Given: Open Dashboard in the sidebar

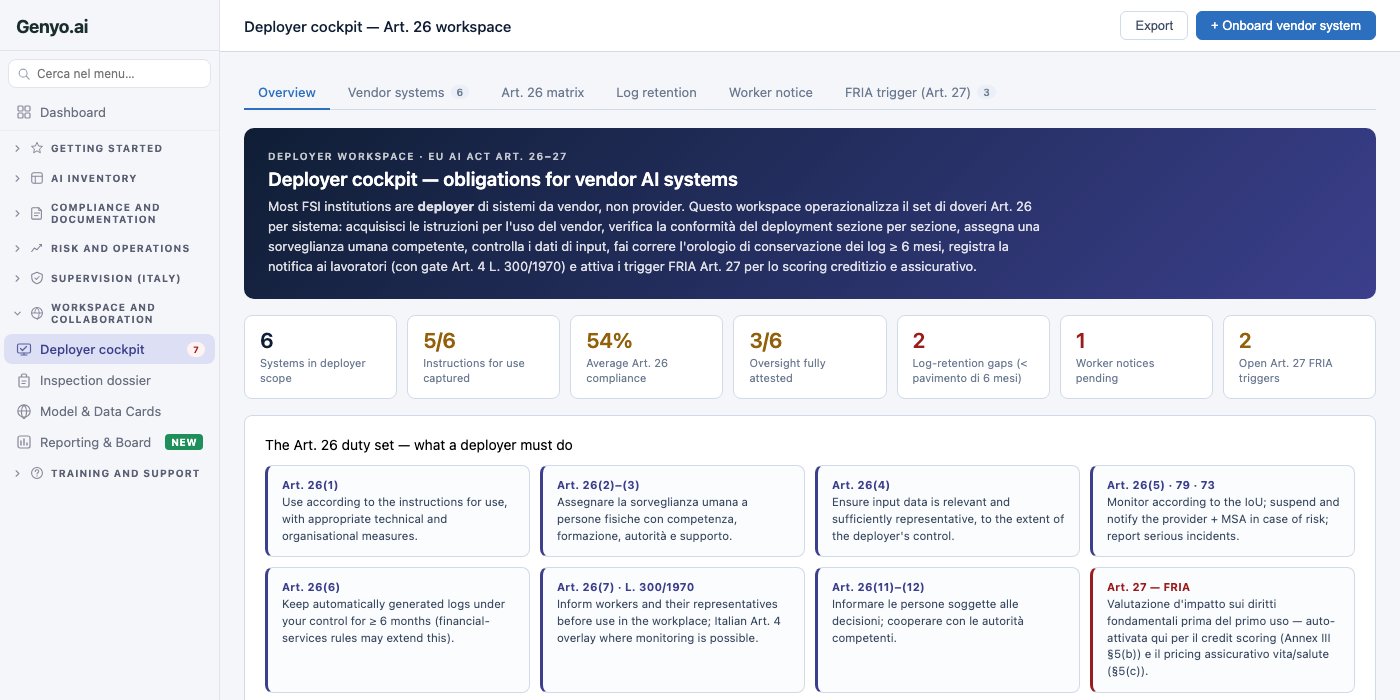Looking at the screenshot, I should [x=109, y=113].
